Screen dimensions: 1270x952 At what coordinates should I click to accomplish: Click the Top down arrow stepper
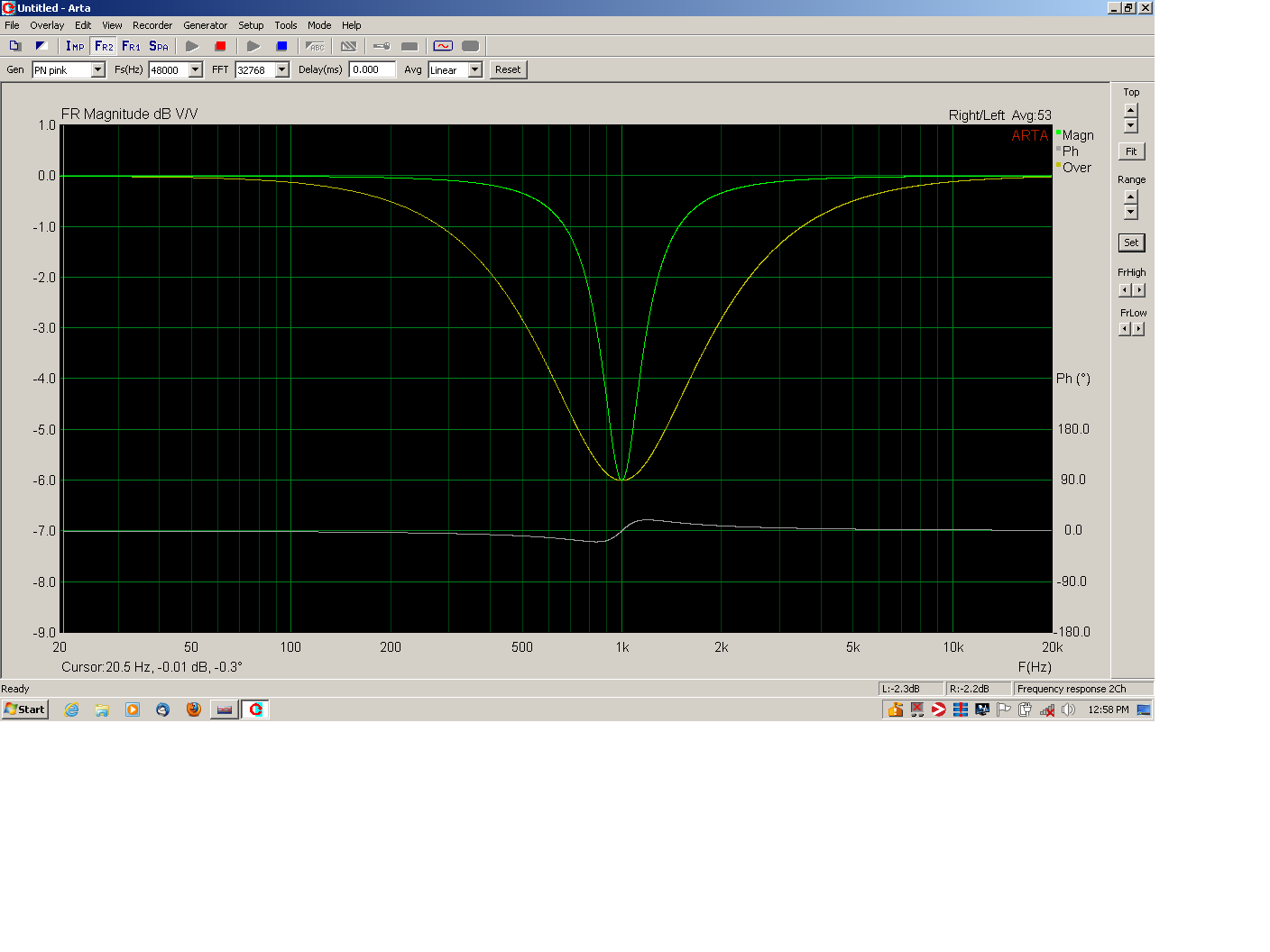(x=1131, y=125)
